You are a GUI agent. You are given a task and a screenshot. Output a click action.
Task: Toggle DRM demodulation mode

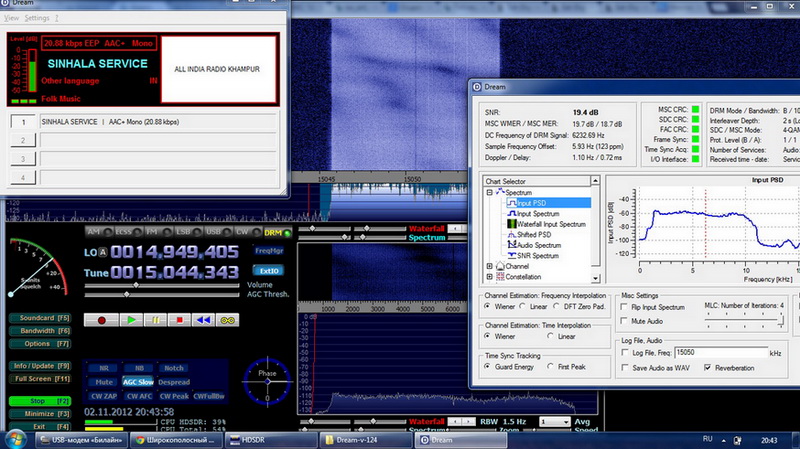(277, 233)
